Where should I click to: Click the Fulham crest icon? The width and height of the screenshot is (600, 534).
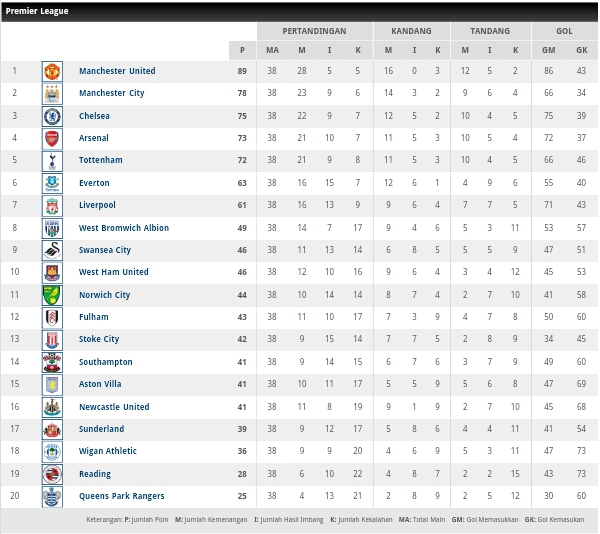(x=52, y=317)
